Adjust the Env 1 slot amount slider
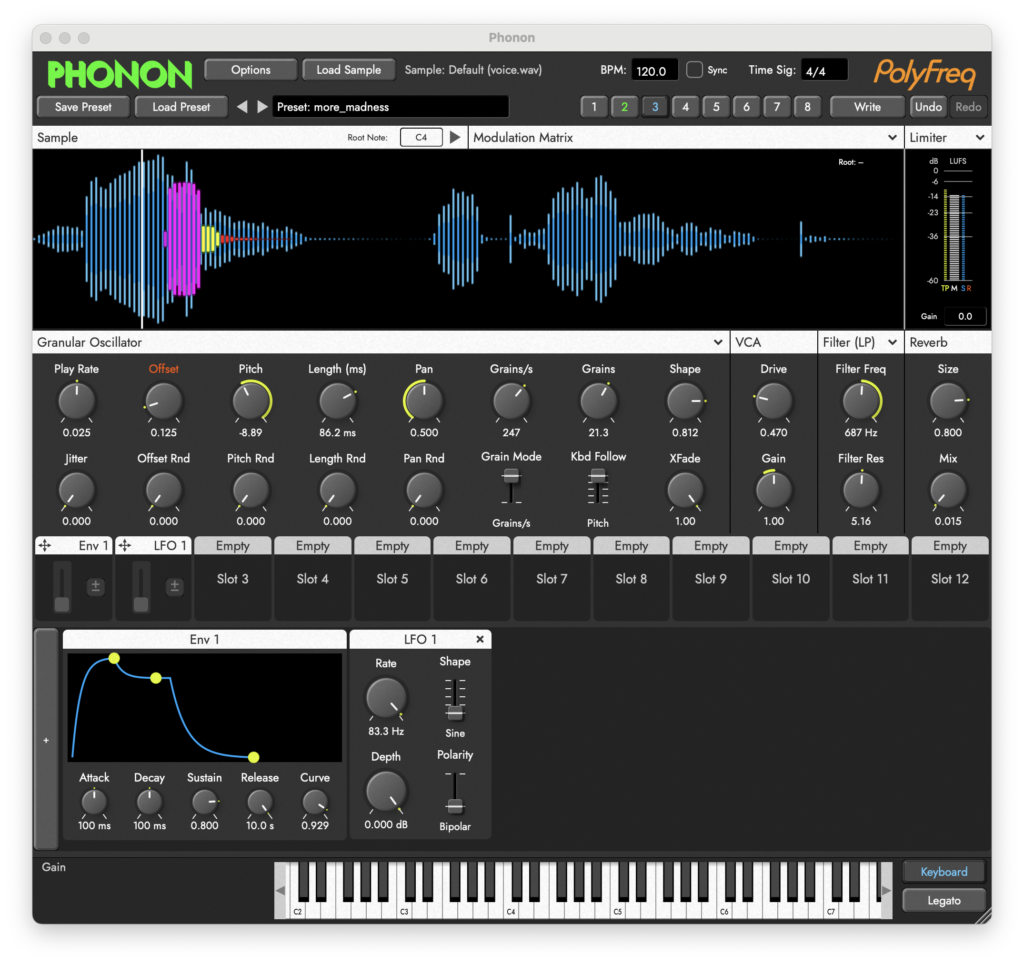This screenshot has height=964, width=1024. [x=62, y=586]
